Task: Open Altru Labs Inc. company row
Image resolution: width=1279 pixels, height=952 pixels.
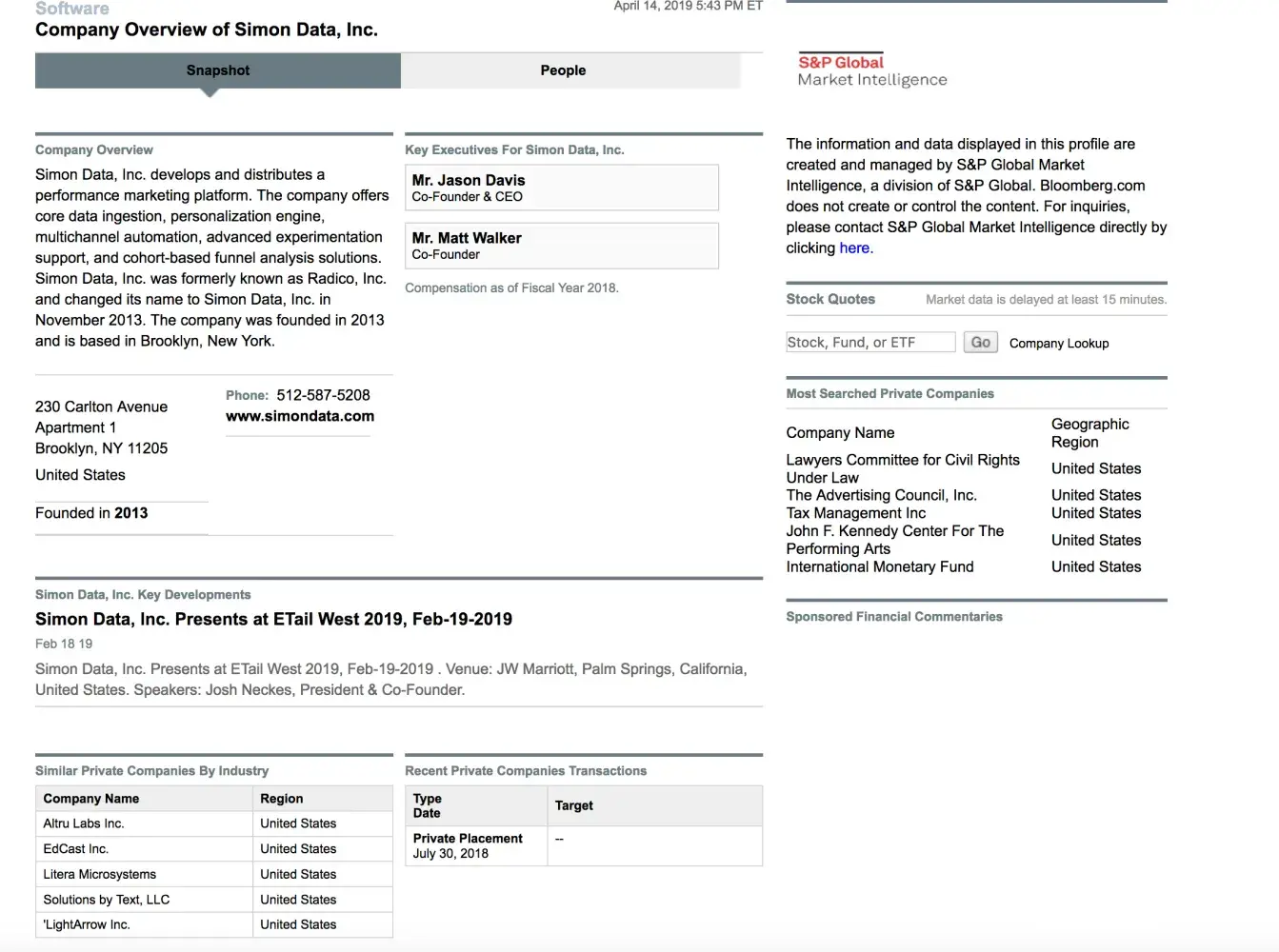Action: pyautogui.click(x=84, y=823)
